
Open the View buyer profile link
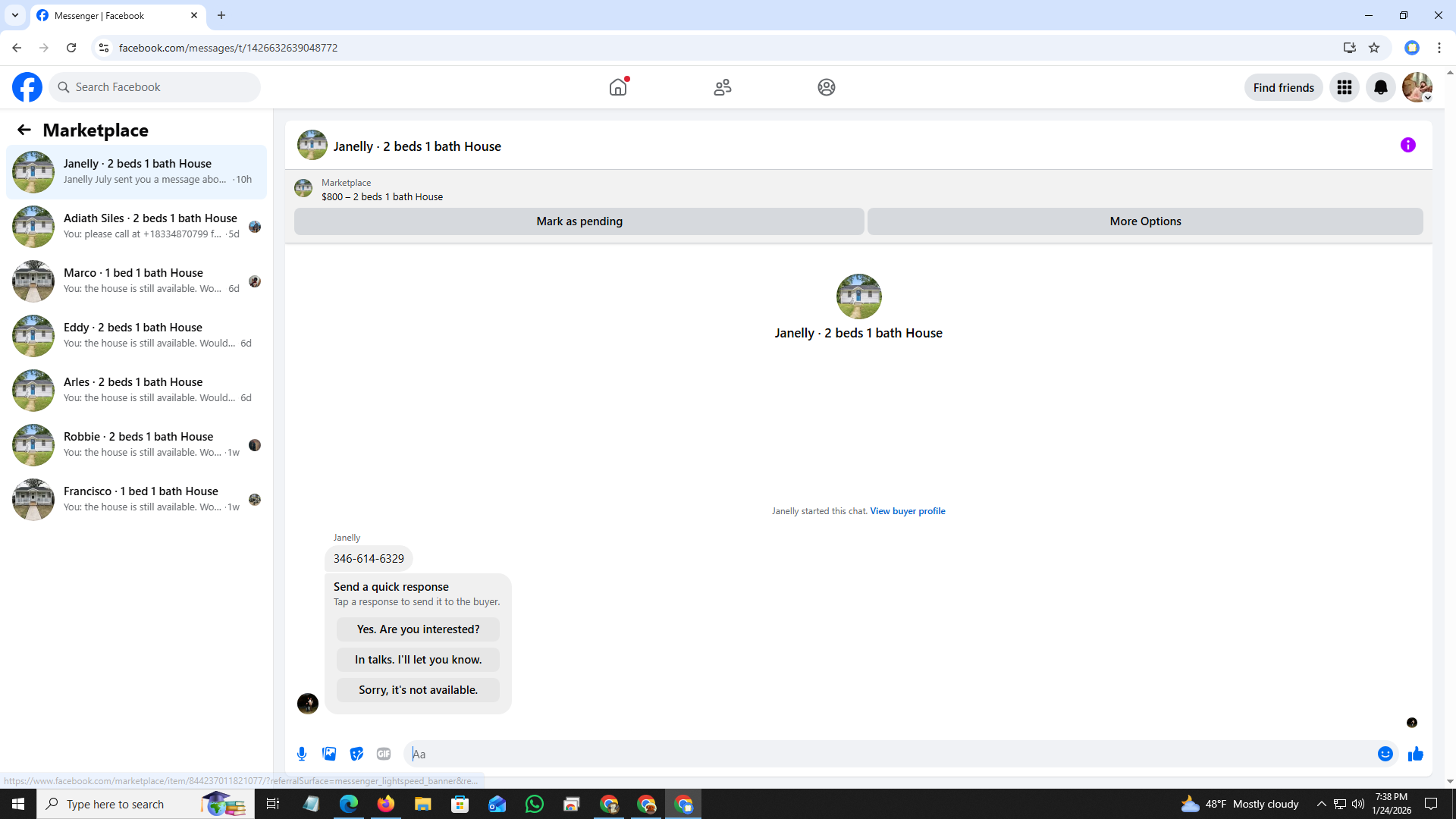[907, 511]
